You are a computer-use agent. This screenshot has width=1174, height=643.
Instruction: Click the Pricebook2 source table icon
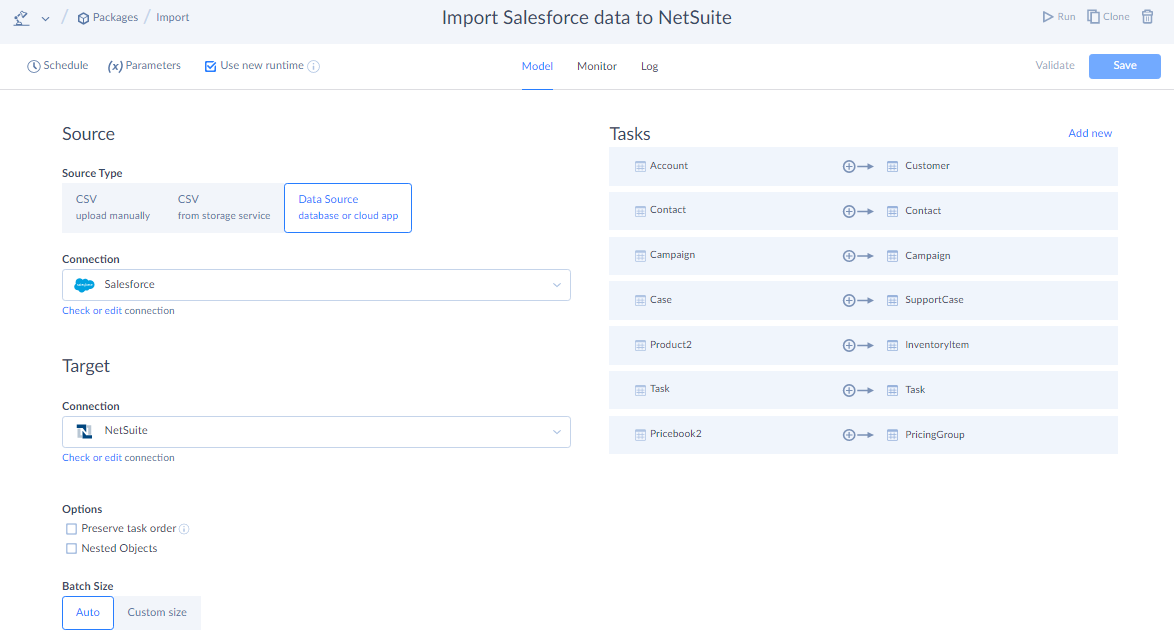(x=640, y=435)
